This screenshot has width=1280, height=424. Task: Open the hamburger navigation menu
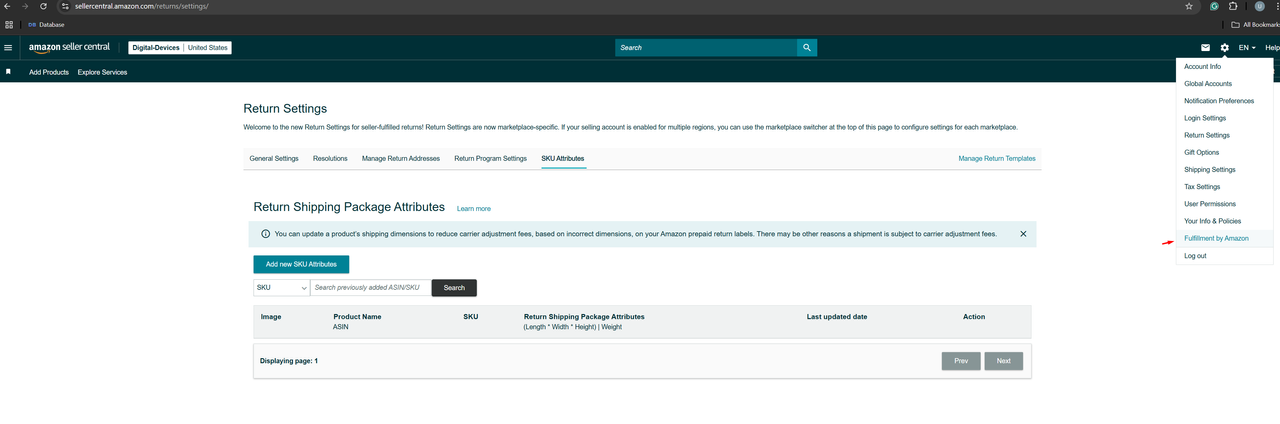[x=9, y=47]
